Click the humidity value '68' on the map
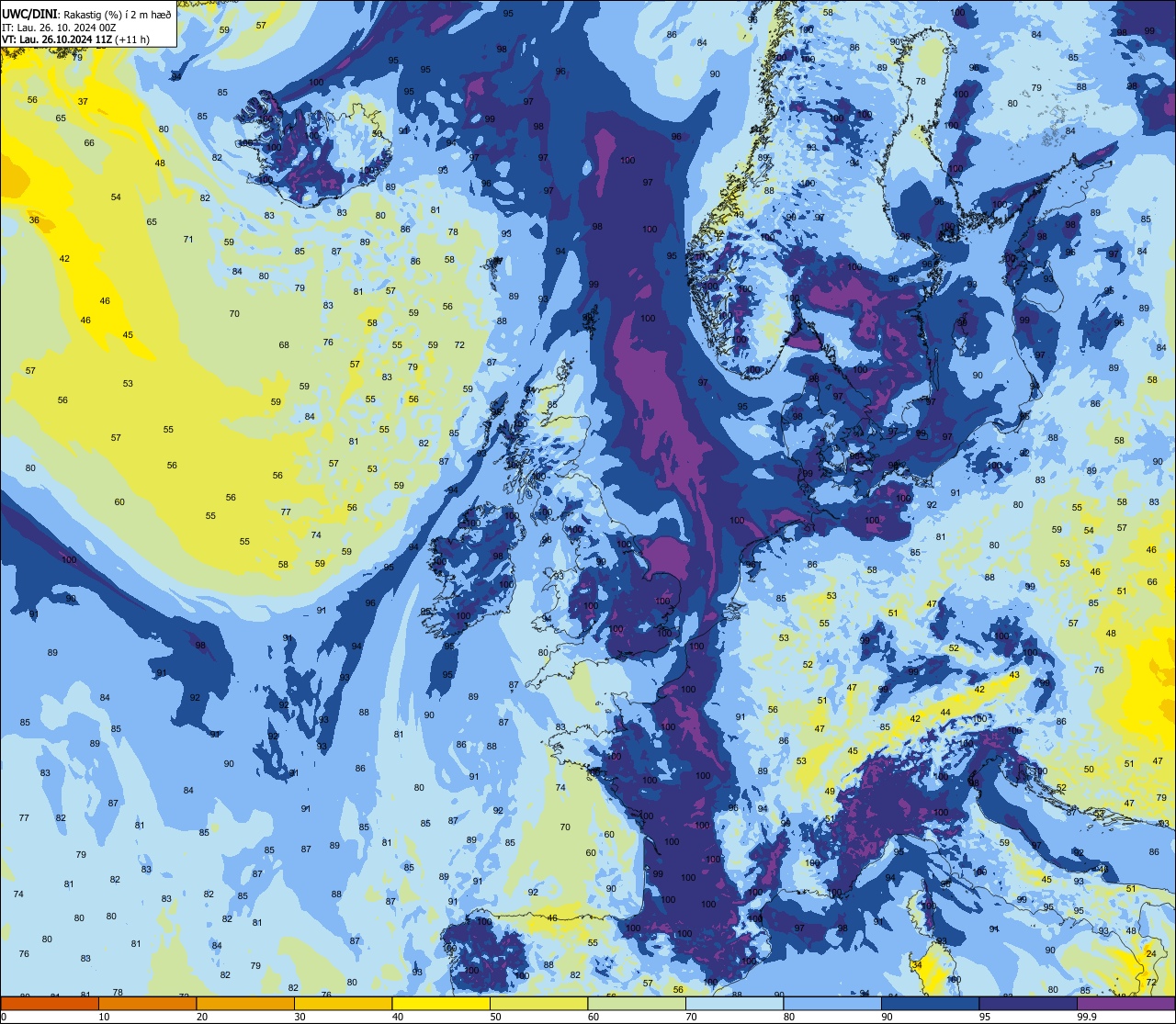 pyautogui.click(x=284, y=345)
